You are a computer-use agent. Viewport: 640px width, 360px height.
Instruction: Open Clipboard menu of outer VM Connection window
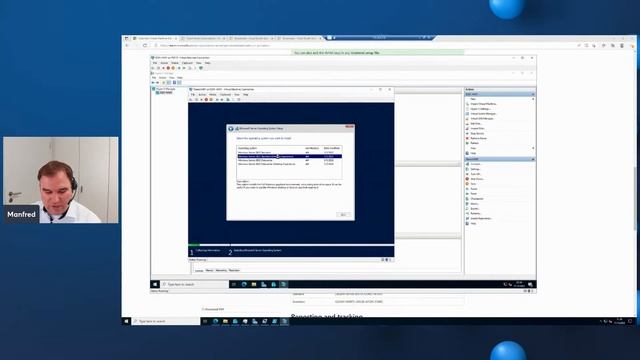(187, 63)
